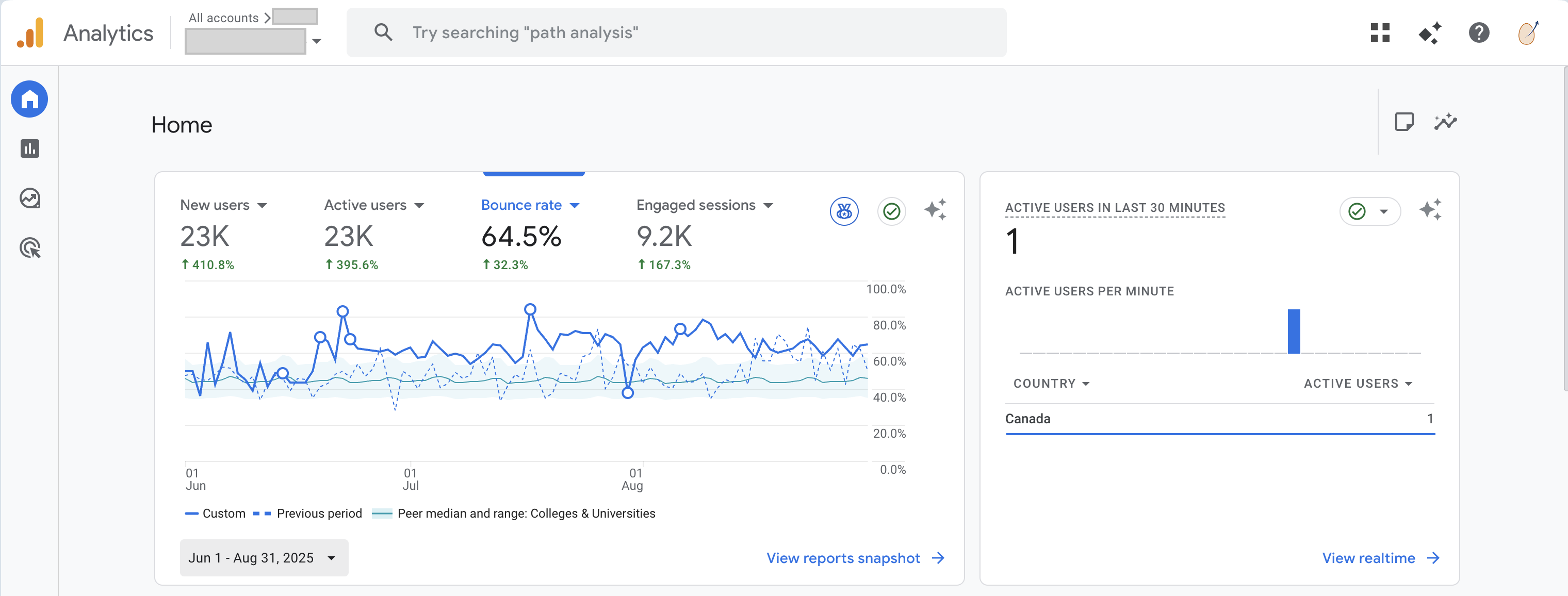Open the add note icon near Home title
Viewport: 1568px width, 596px height.
click(1406, 122)
